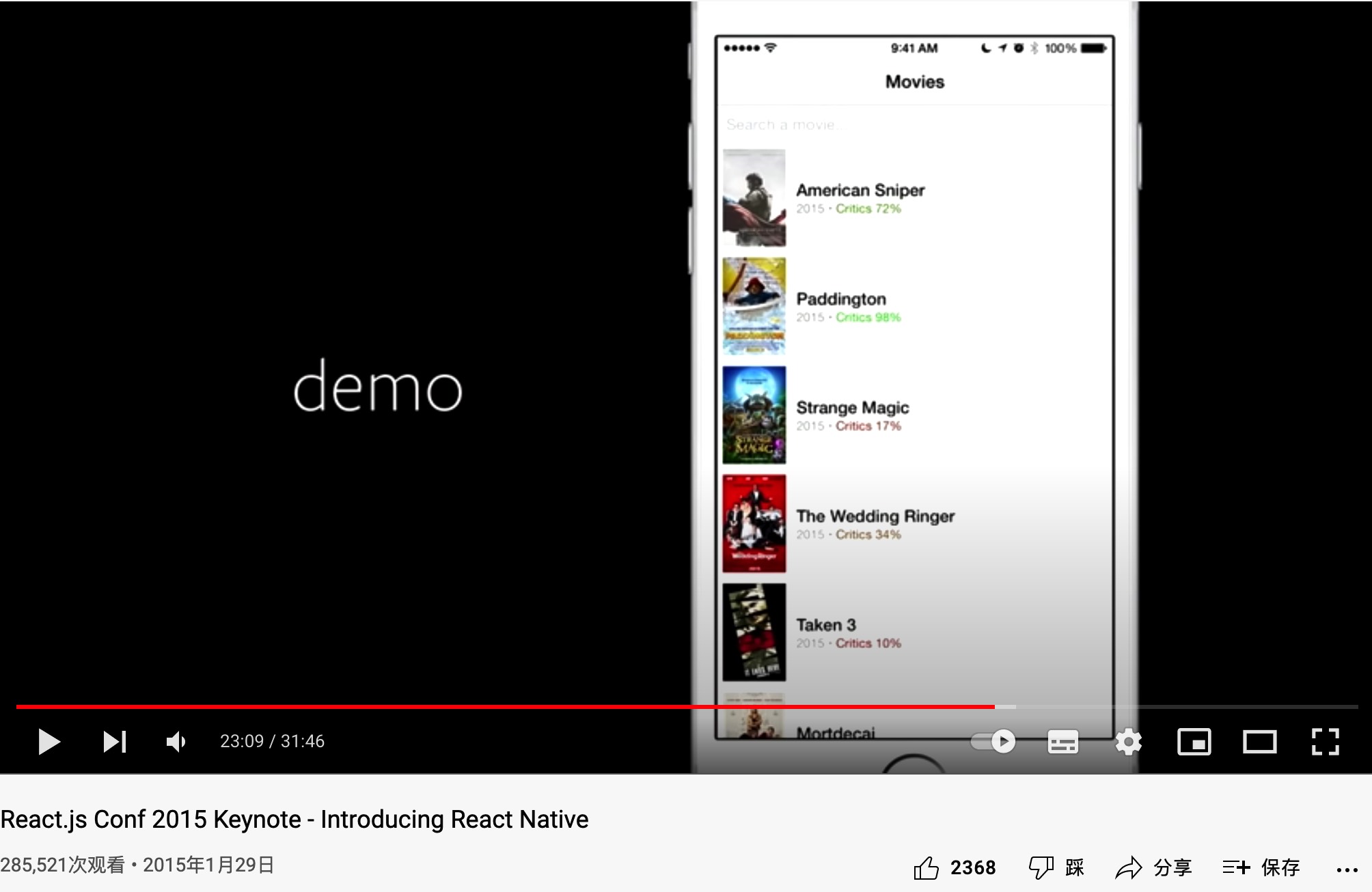This screenshot has height=892, width=1372.
Task: Dislike the video using 踩
Action: pyautogui.click(x=1056, y=866)
